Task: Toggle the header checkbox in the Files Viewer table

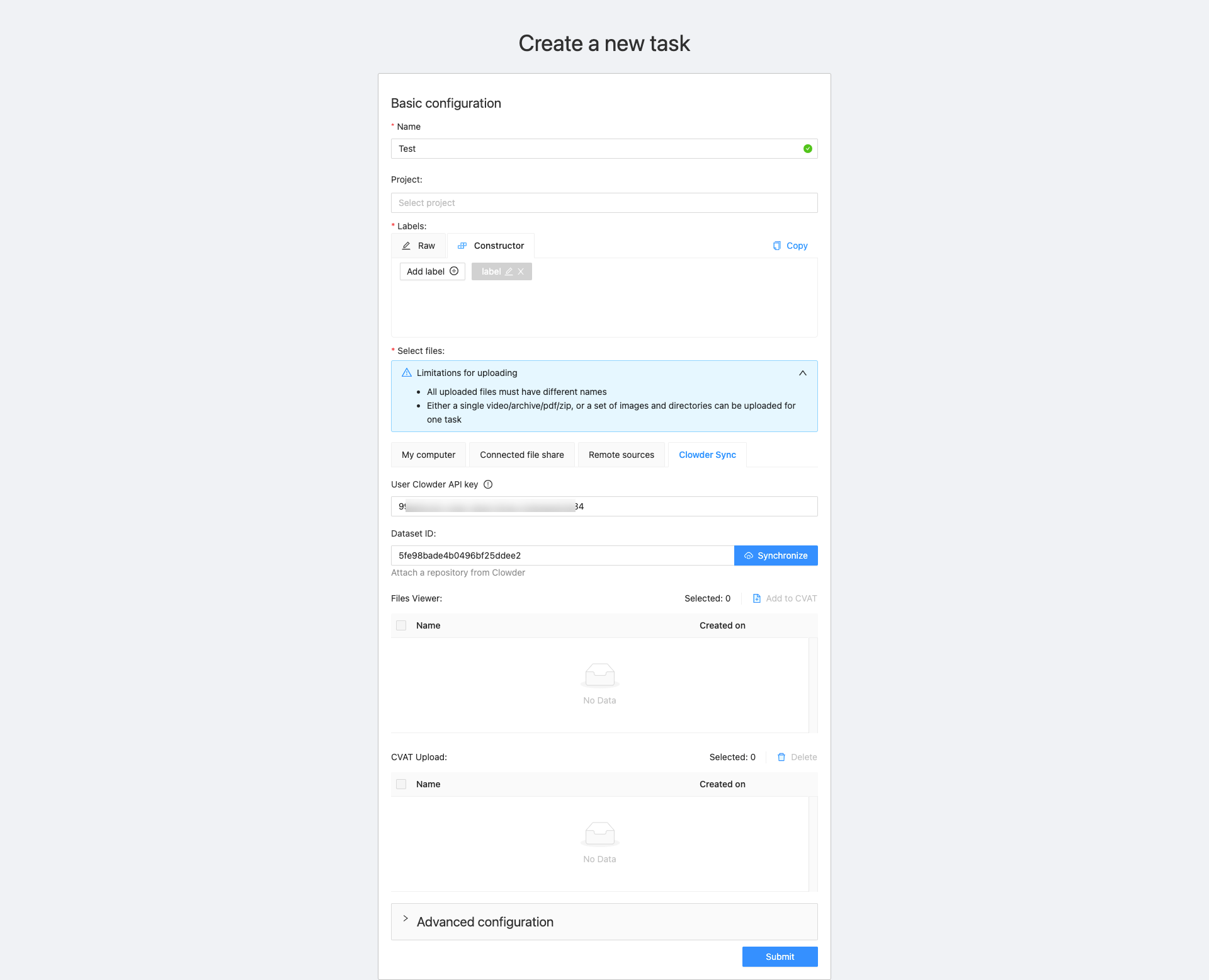Action: point(401,625)
